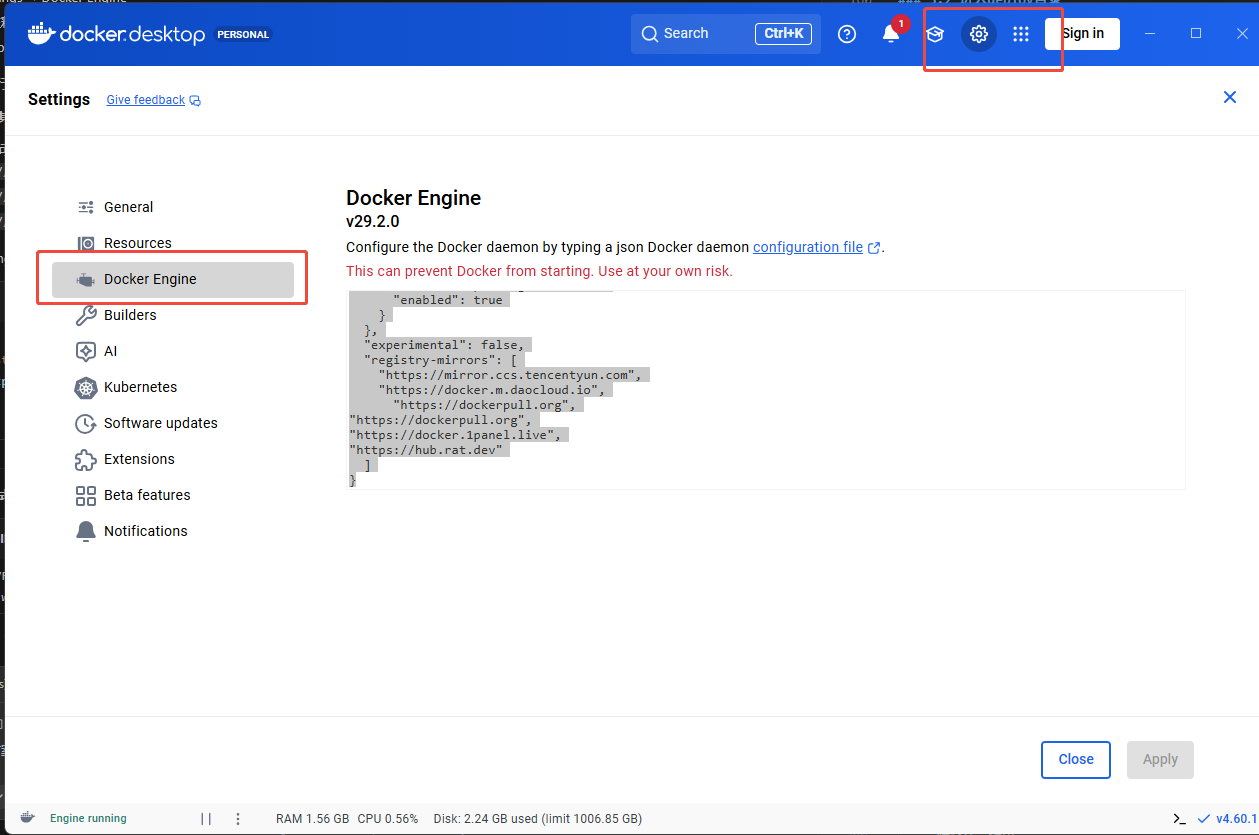This screenshot has height=835, width=1259.
Task: Click the Engine running status text
Action: point(88,818)
